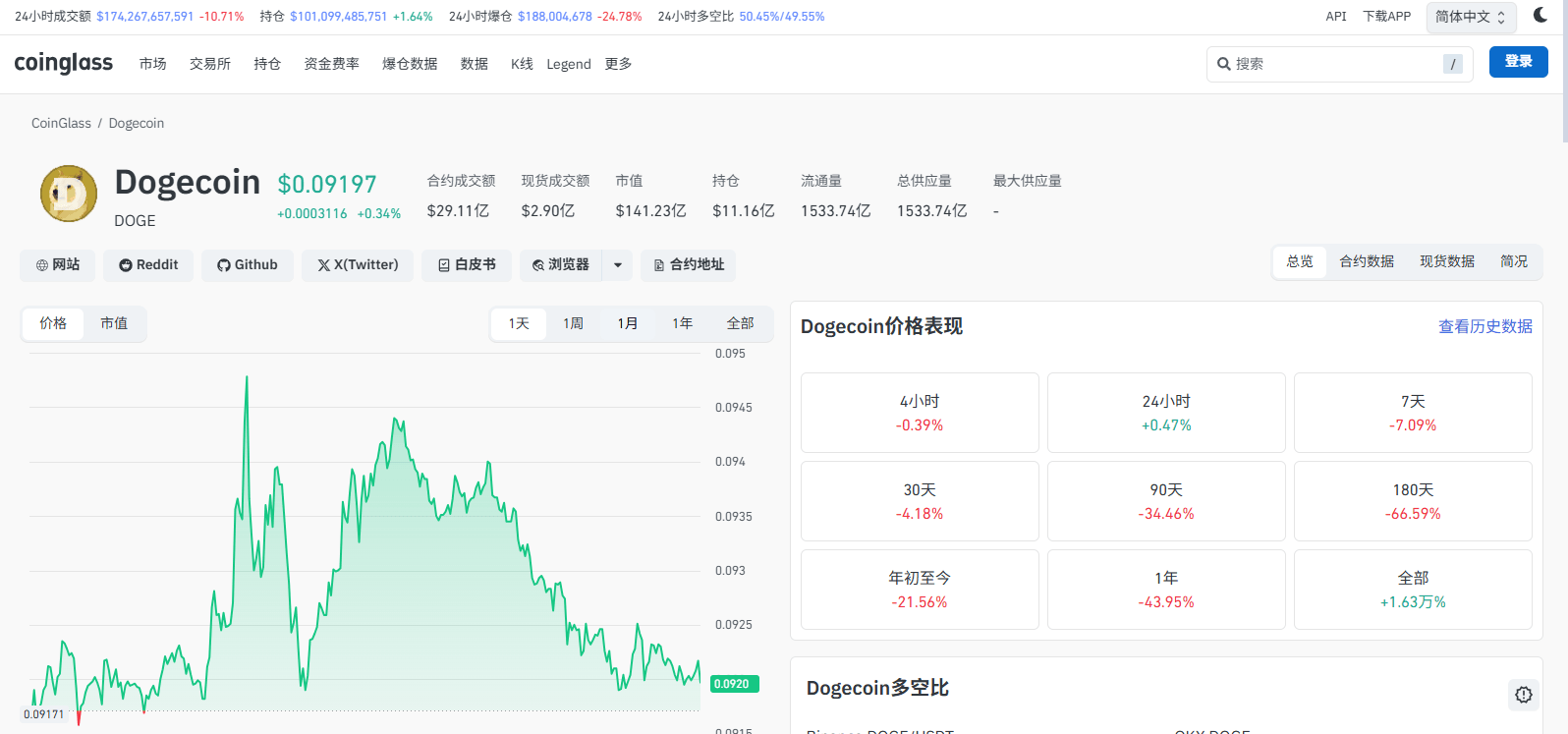The image size is (1568, 734).
Task: Expand the 更多 menu in navigation
Action: [x=618, y=64]
